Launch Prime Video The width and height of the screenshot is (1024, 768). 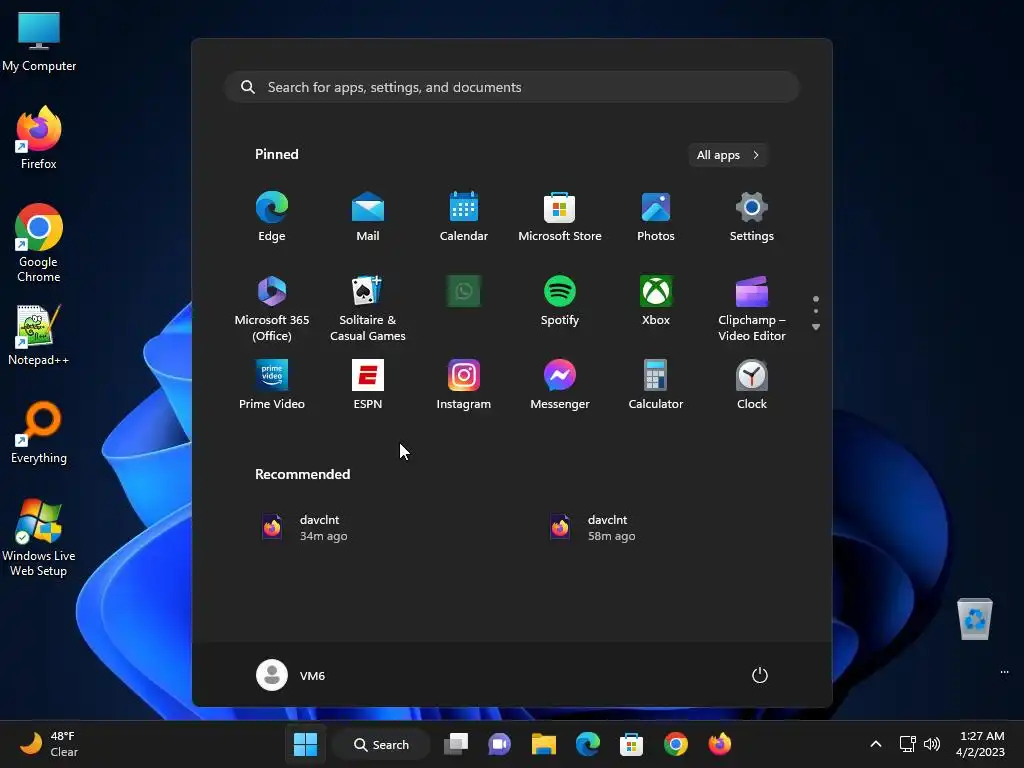(x=272, y=385)
